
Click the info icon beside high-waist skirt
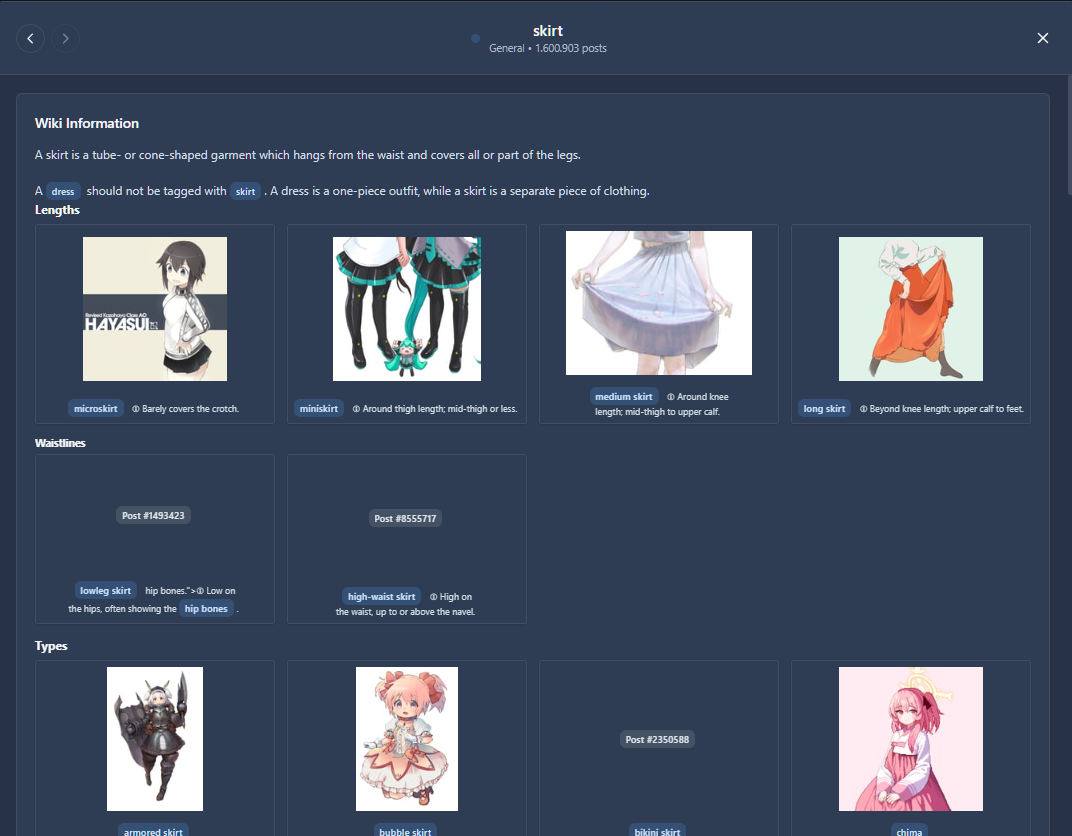tap(433, 597)
